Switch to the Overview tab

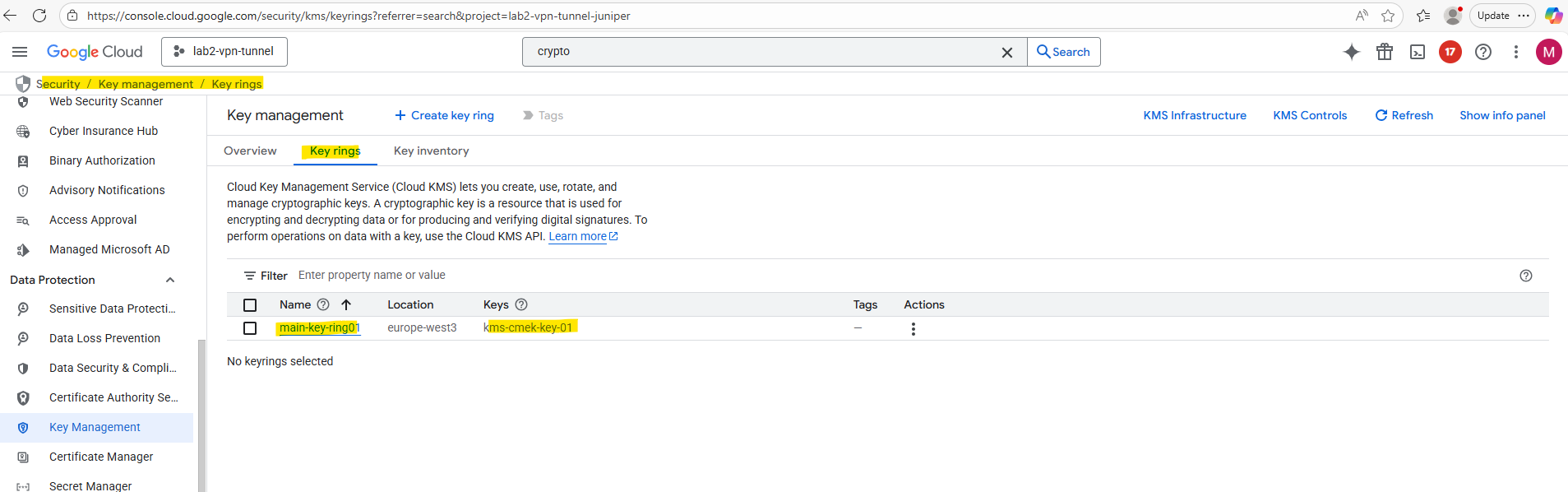250,151
